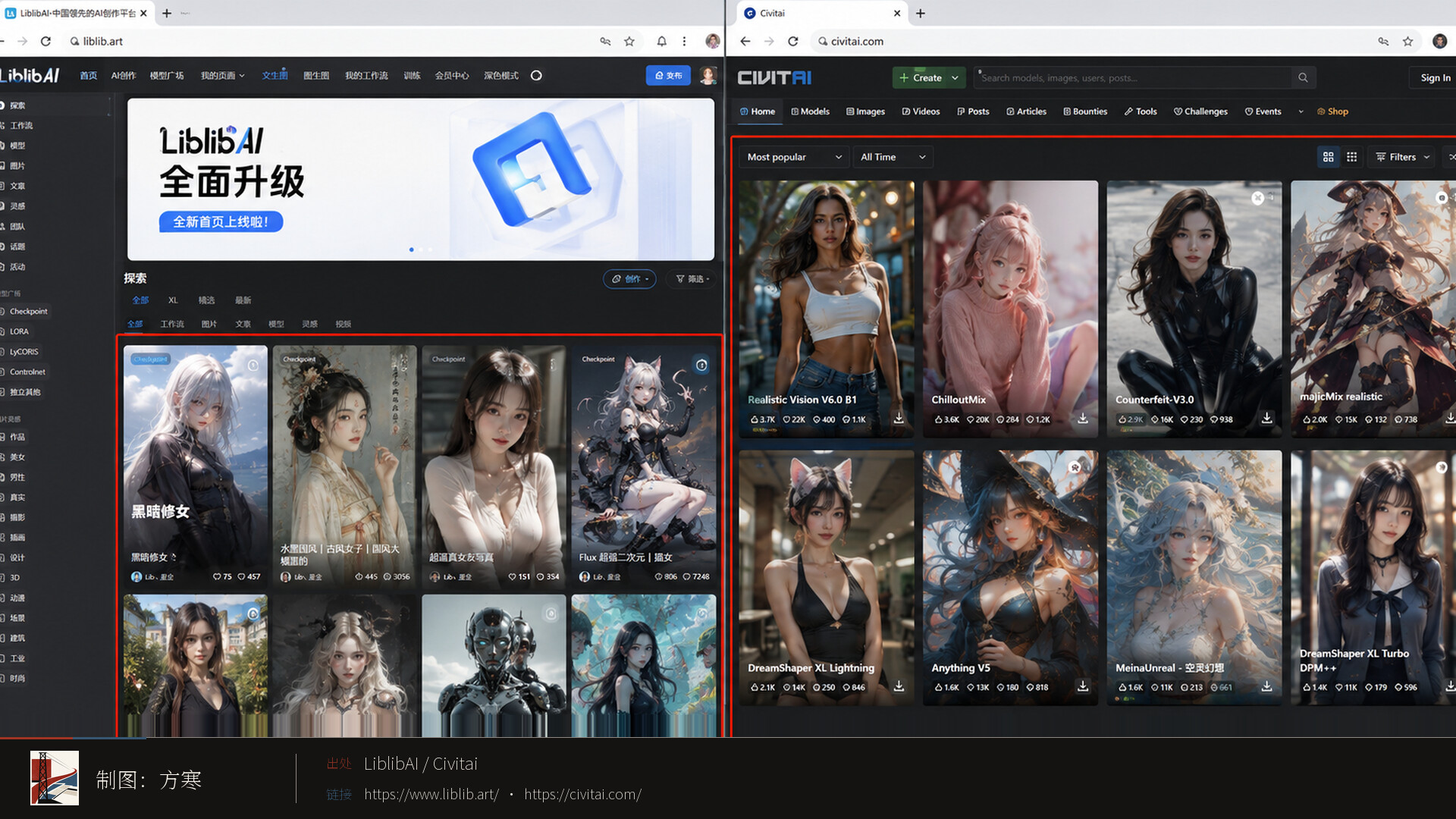Open the Flux 超强二次元 model card
Image resolution: width=1456 pixels, height=819 pixels.
644,466
